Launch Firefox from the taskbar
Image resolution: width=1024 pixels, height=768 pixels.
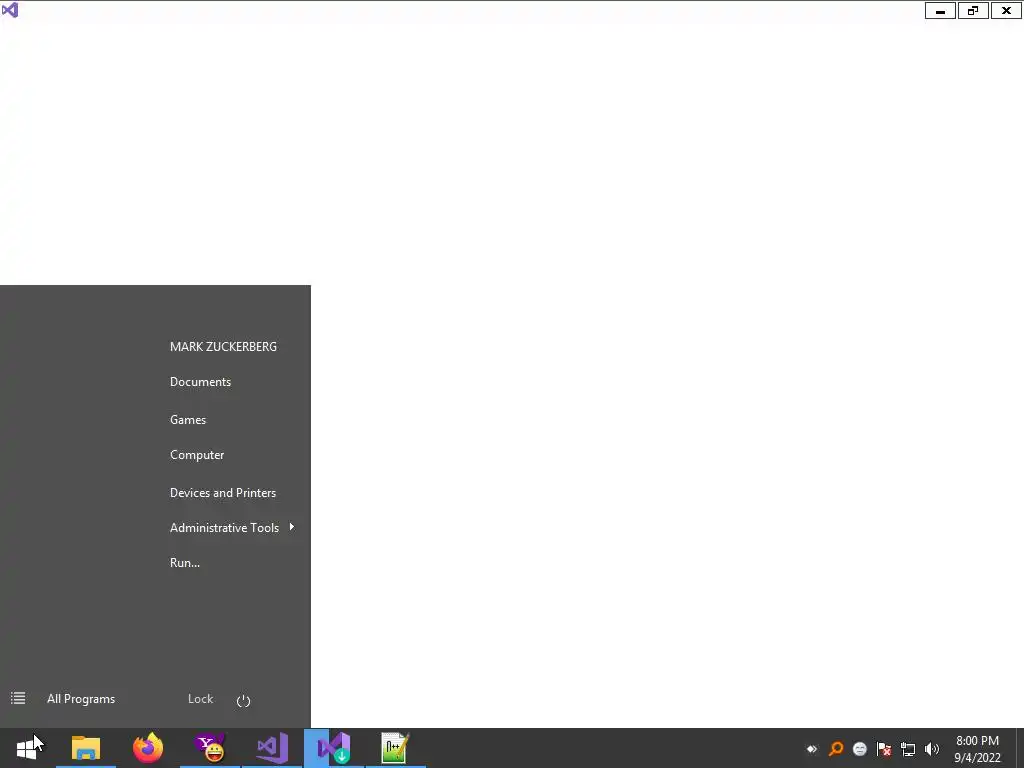click(148, 748)
